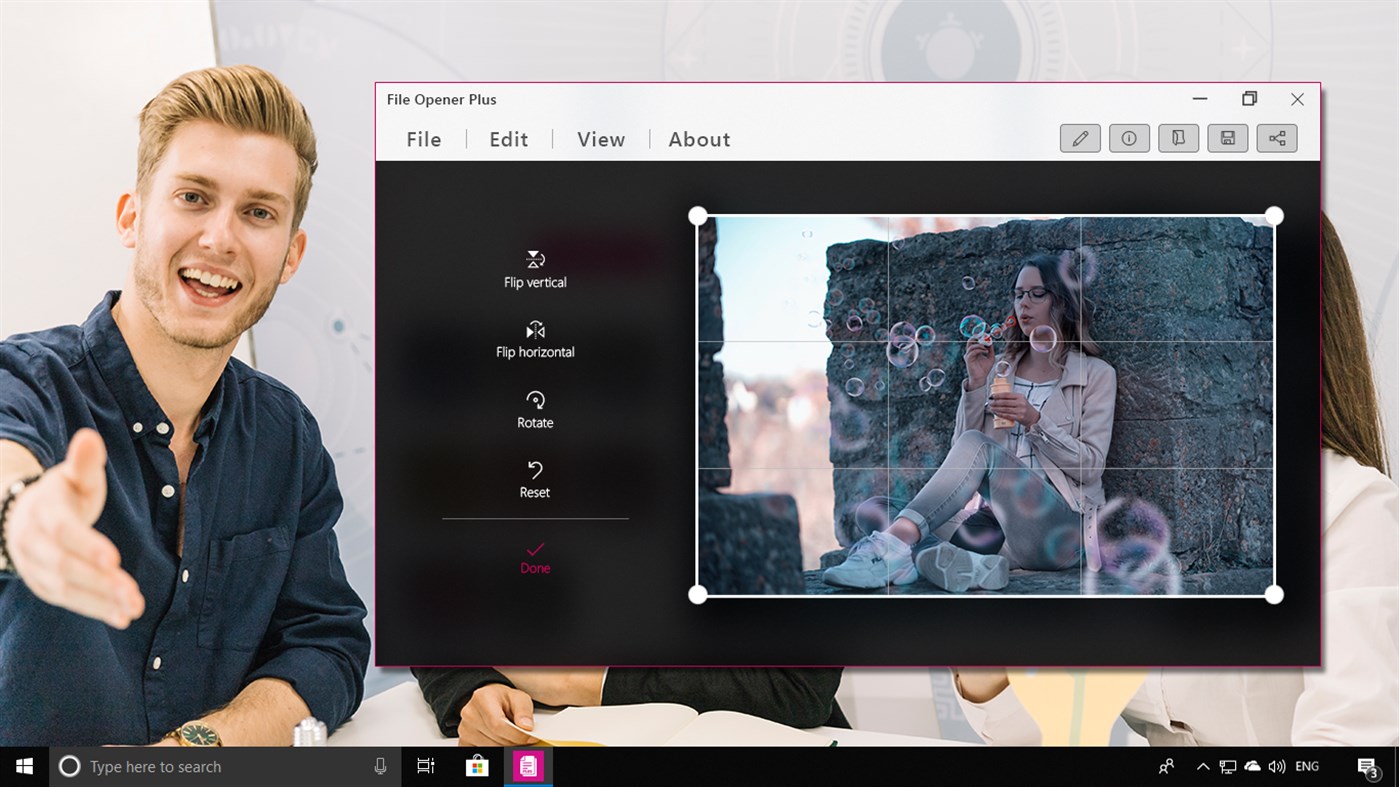
Task: Click the File Opener Plus window title
Action: pos(442,99)
